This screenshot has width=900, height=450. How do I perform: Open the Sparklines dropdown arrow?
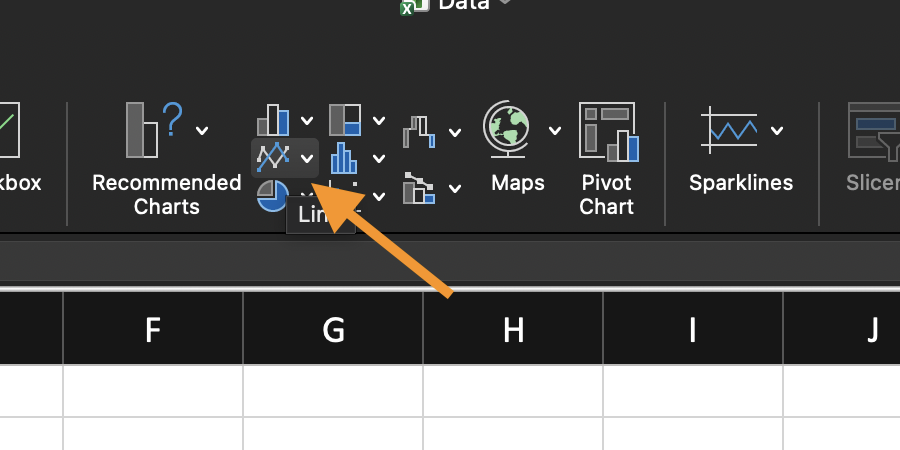777,130
